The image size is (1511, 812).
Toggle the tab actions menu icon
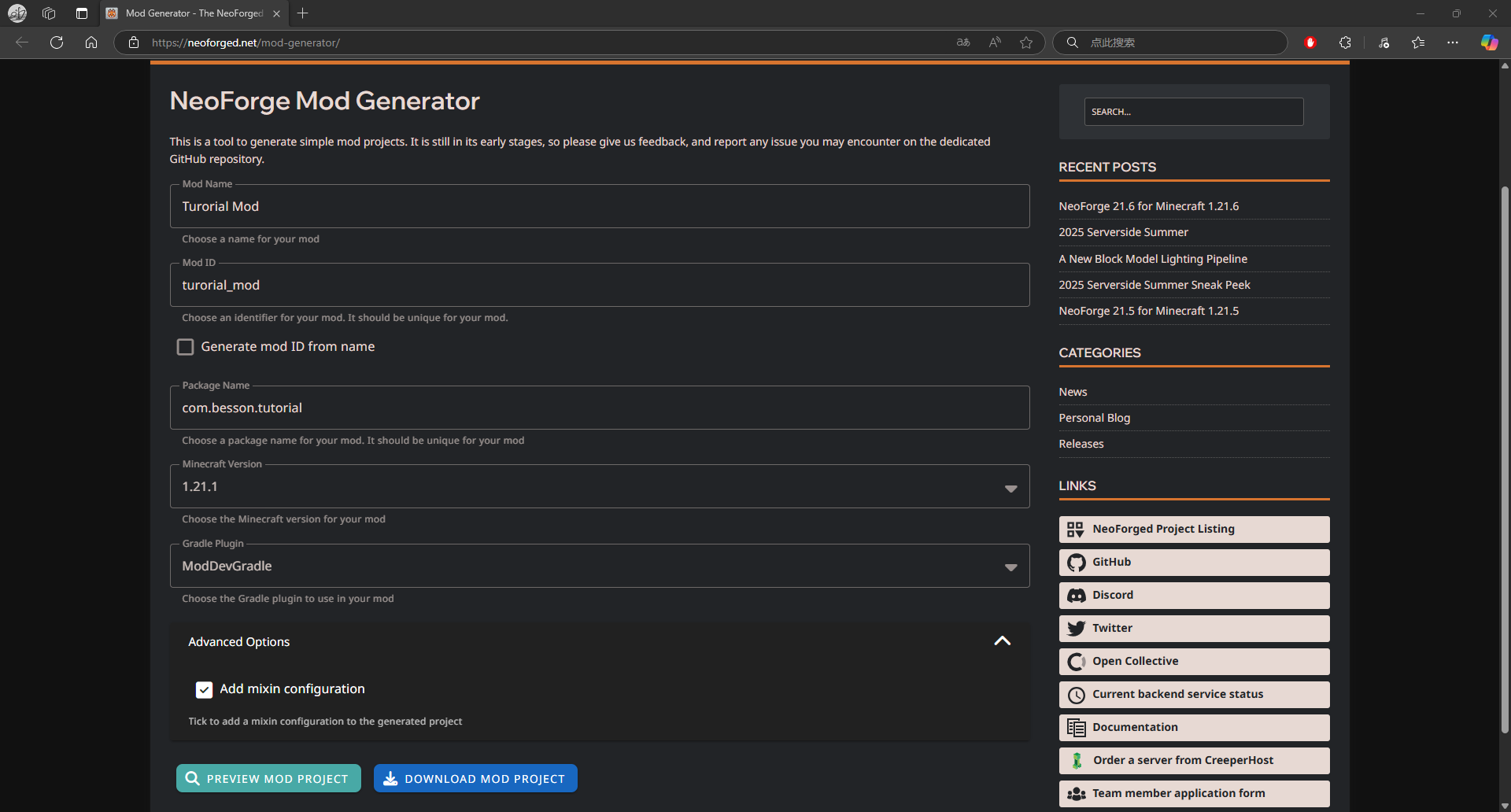click(x=82, y=13)
